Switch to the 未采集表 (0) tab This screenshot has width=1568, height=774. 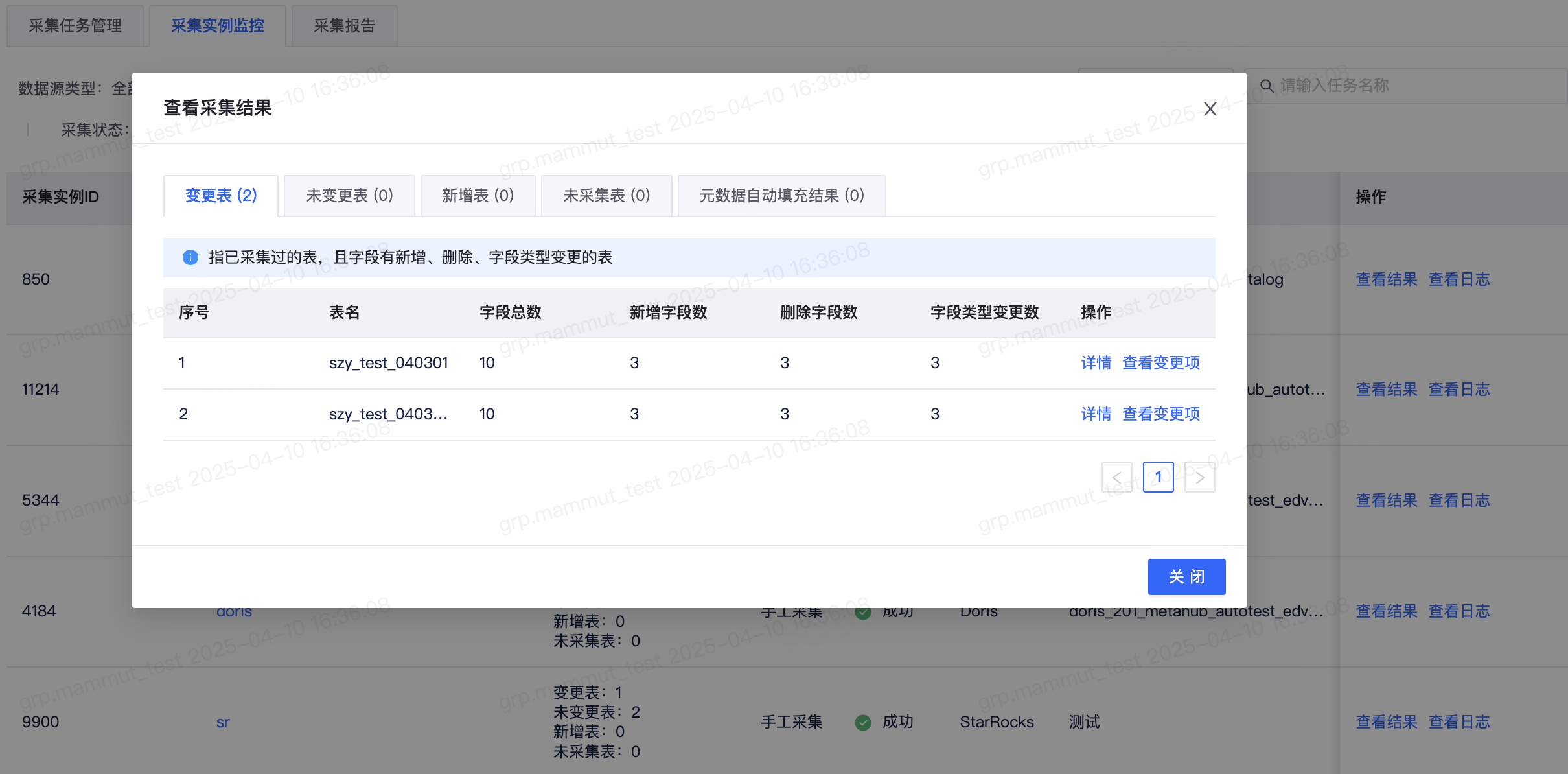coord(606,196)
